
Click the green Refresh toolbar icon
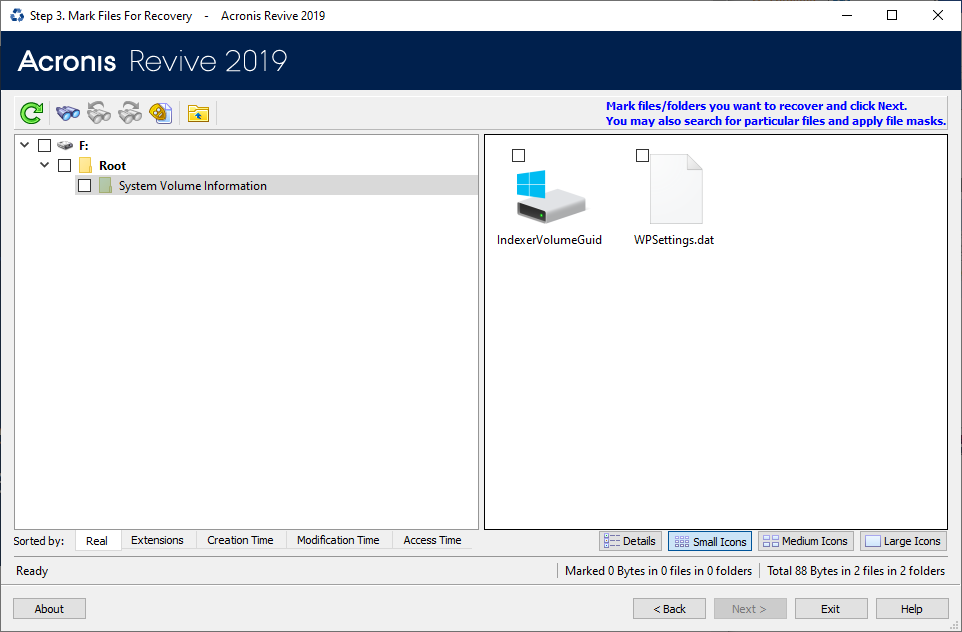(31, 113)
